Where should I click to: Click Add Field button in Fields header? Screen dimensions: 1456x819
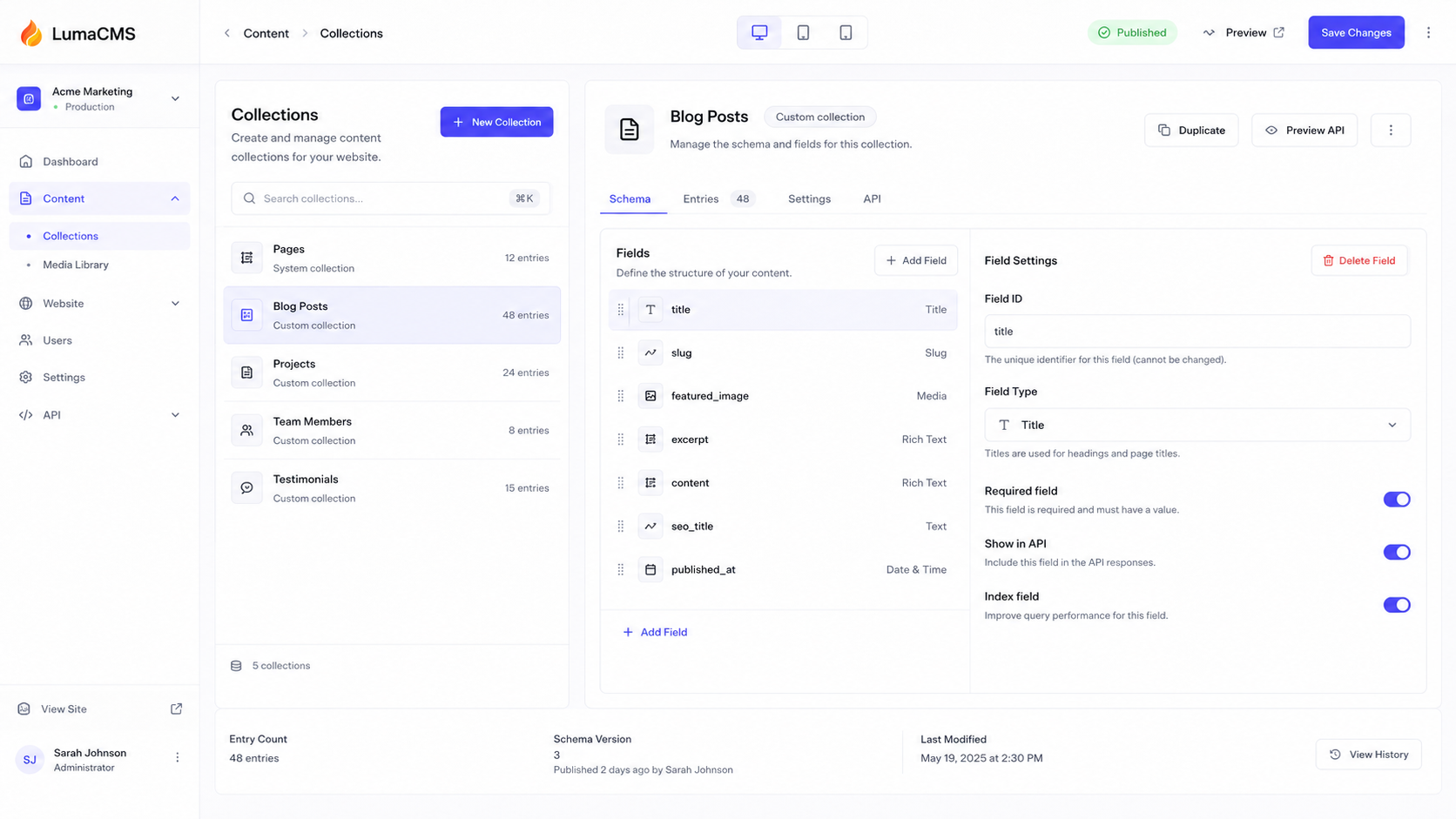[x=916, y=260]
